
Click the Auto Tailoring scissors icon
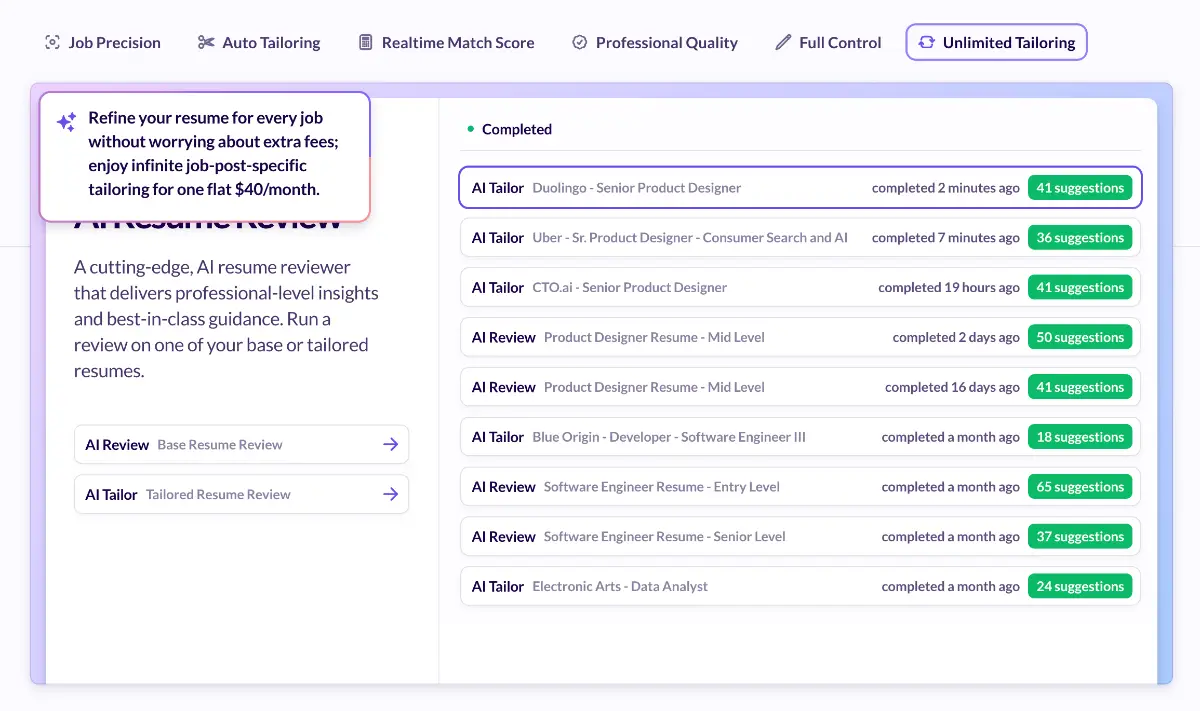[206, 42]
